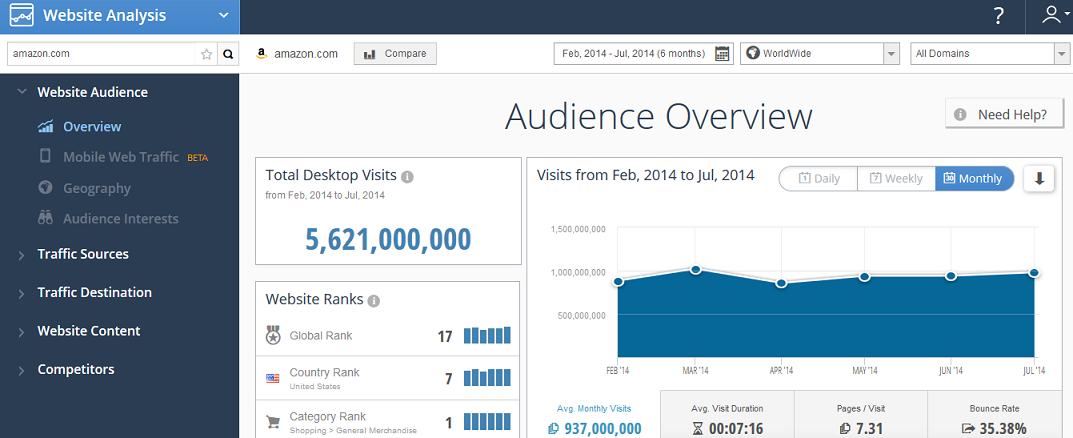1073x438 pixels.
Task: Expand the Website Content section
Action: pyautogui.click(x=88, y=331)
